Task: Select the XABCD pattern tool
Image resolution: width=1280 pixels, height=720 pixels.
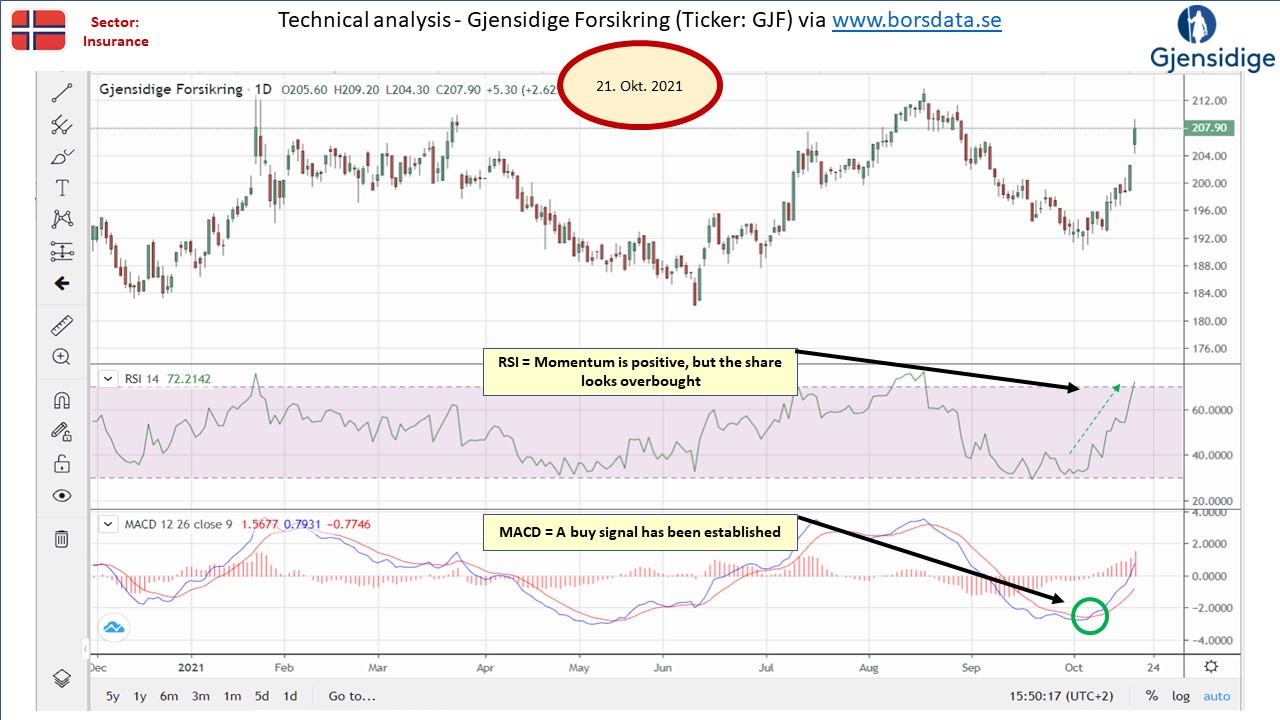Action: tap(62, 219)
